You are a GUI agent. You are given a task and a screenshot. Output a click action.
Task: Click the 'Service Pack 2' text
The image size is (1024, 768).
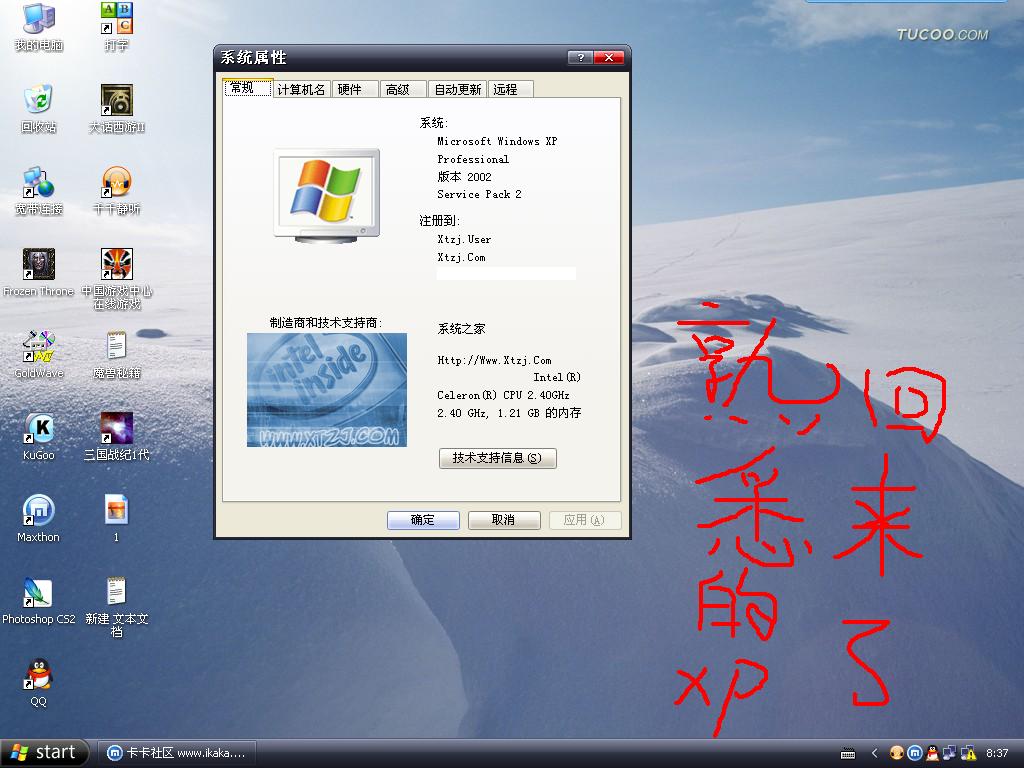479,195
